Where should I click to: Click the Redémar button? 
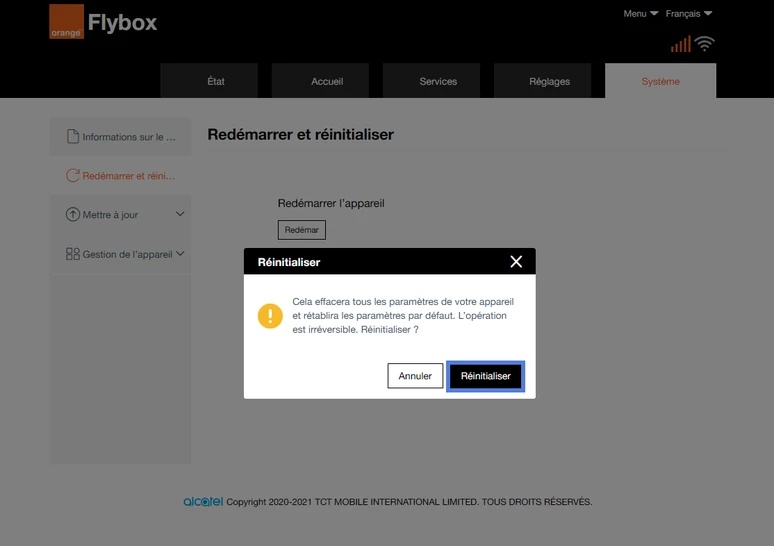[302, 230]
